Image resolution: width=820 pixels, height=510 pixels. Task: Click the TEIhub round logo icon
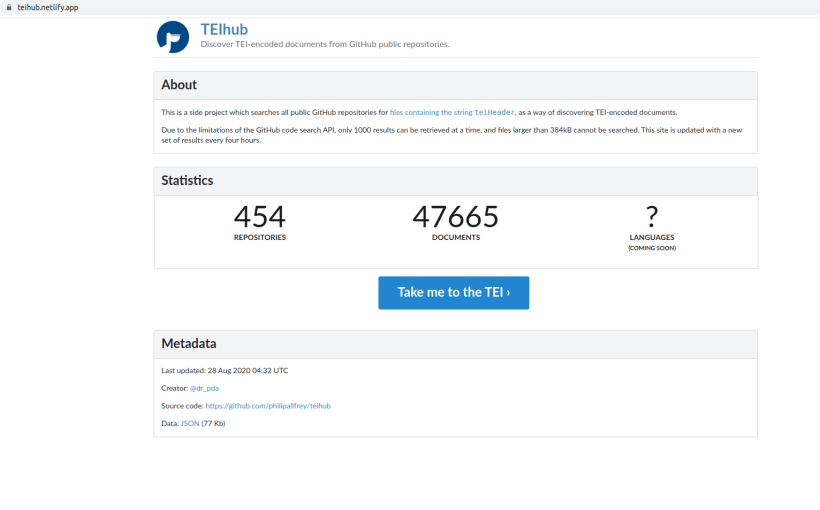tap(173, 37)
